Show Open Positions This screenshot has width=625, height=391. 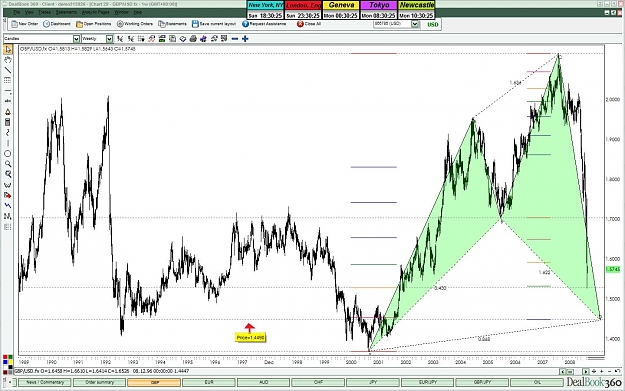click(x=94, y=24)
